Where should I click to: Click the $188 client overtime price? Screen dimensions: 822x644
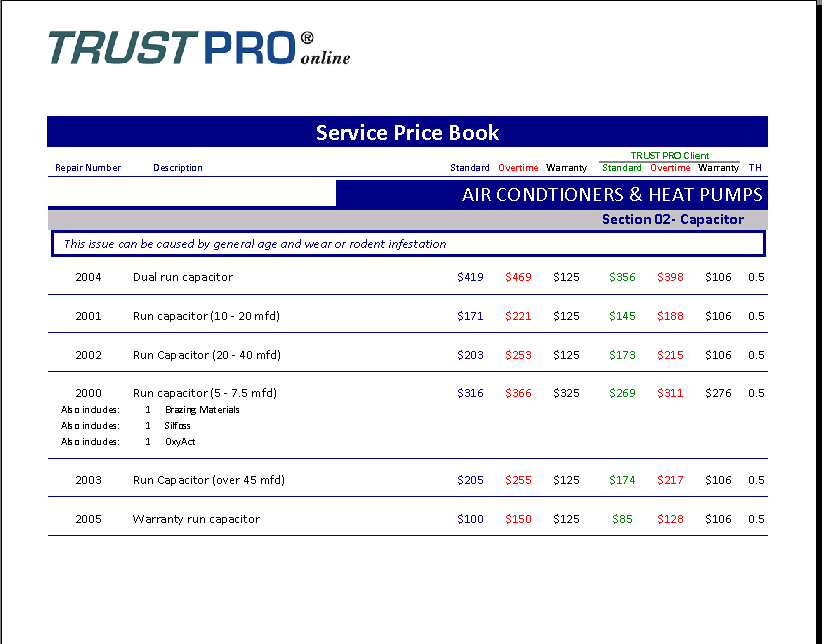pos(670,316)
